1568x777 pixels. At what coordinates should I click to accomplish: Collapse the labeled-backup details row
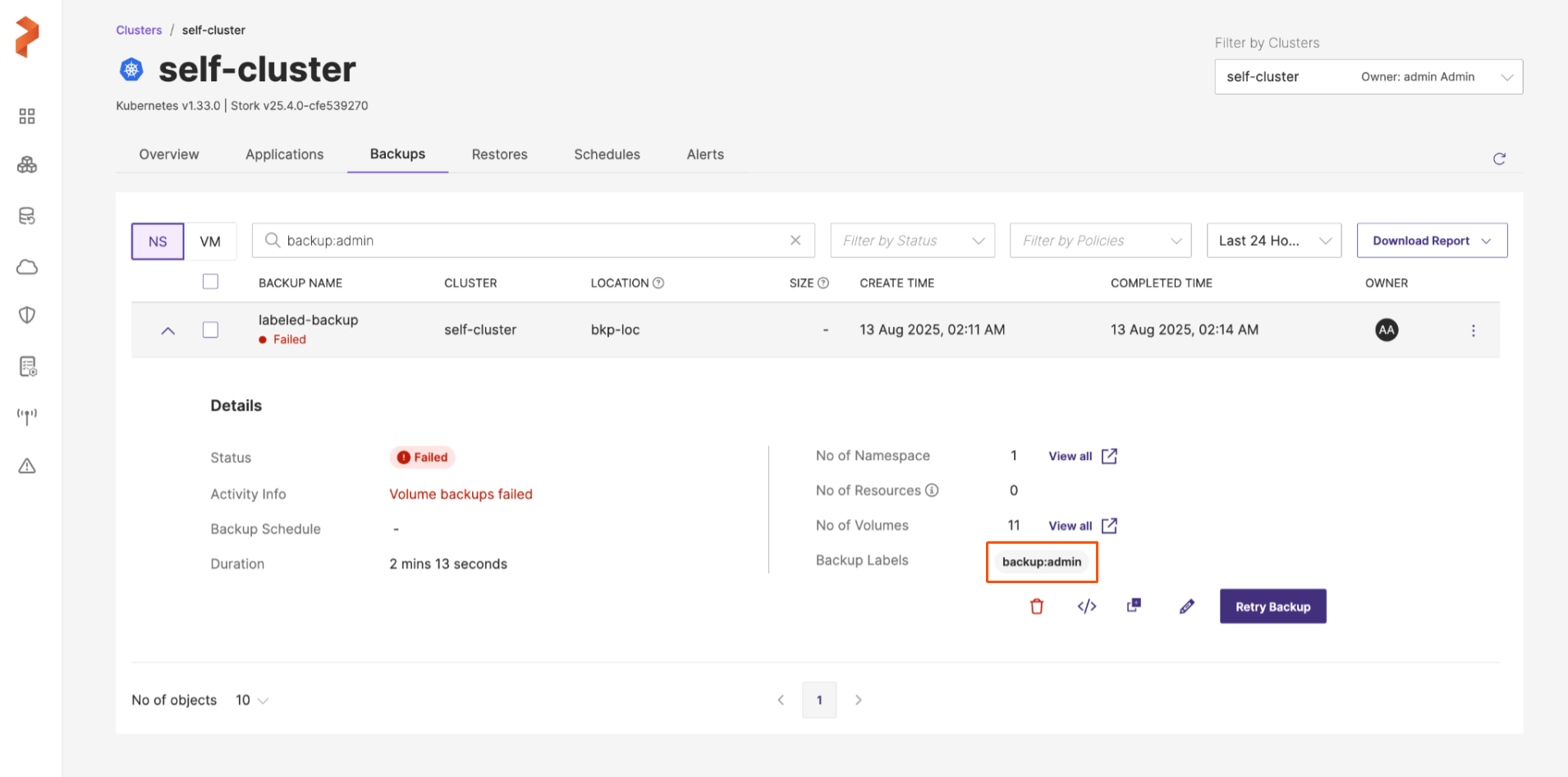tap(168, 330)
